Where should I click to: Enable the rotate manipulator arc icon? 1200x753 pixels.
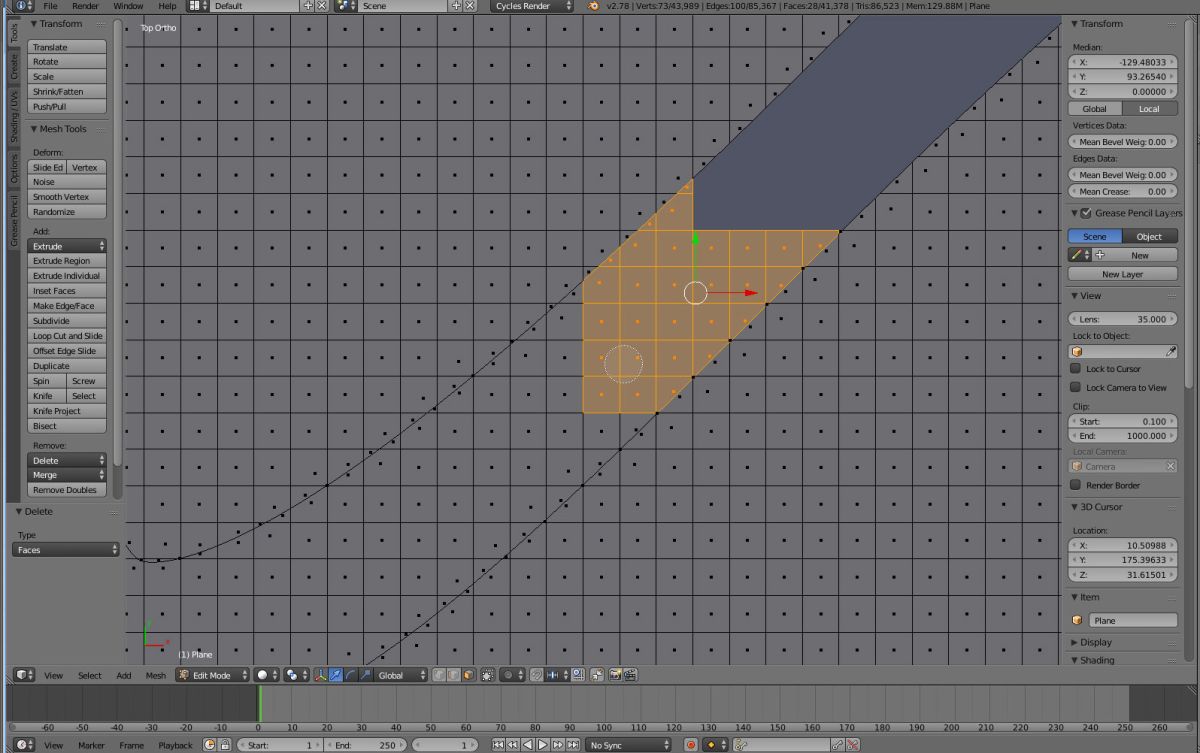click(351, 675)
